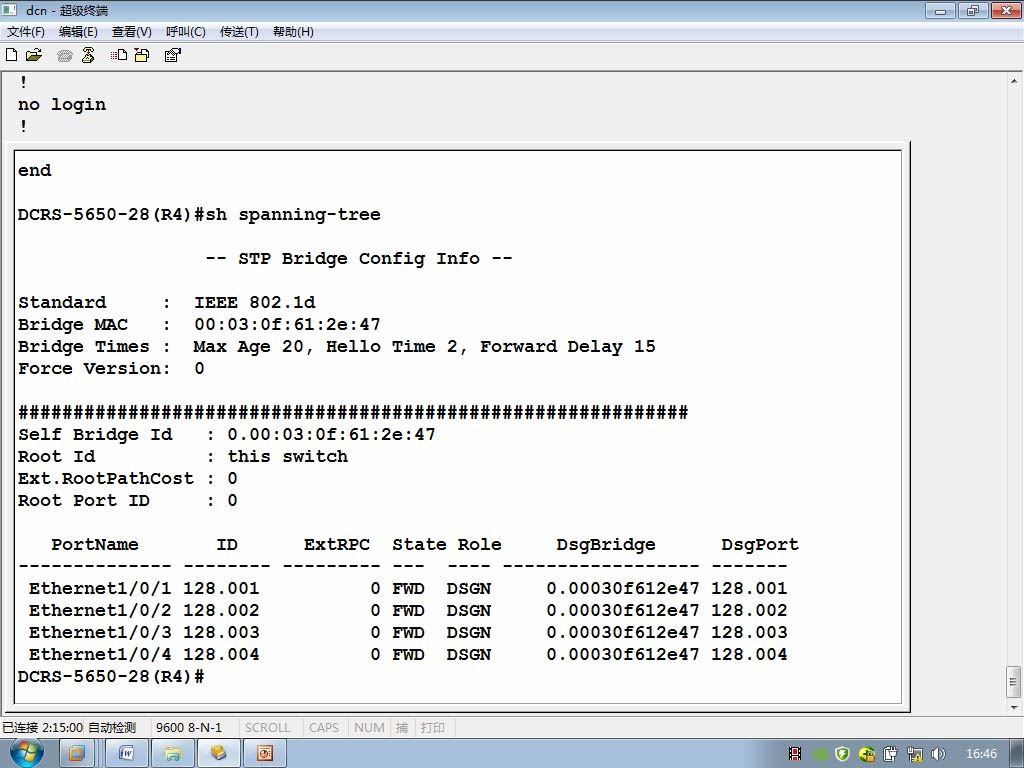Open the volume speaker tray icon

click(x=938, y=754)
